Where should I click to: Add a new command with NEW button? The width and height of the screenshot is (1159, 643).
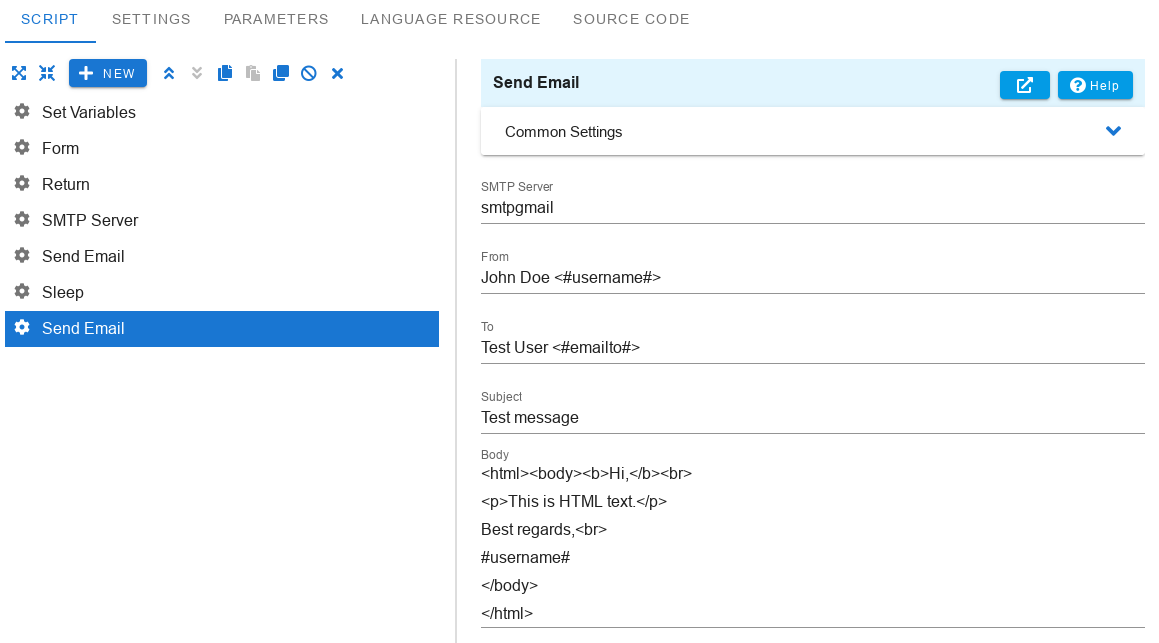pos(108,73)
